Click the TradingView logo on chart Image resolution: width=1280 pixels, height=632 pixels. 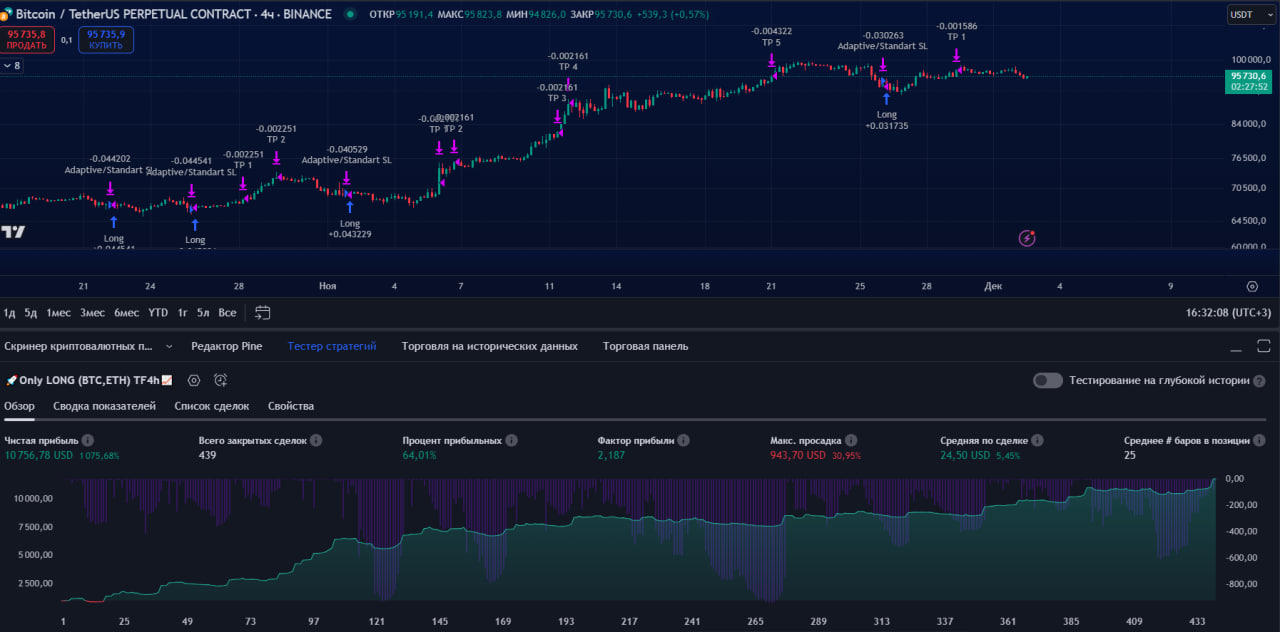click(13, 232)
